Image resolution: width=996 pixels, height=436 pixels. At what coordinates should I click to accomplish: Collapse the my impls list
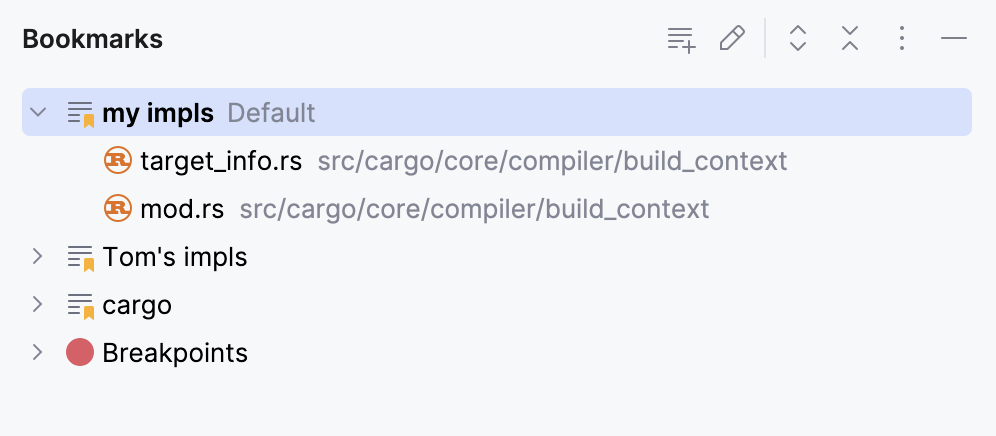(38, 112)
